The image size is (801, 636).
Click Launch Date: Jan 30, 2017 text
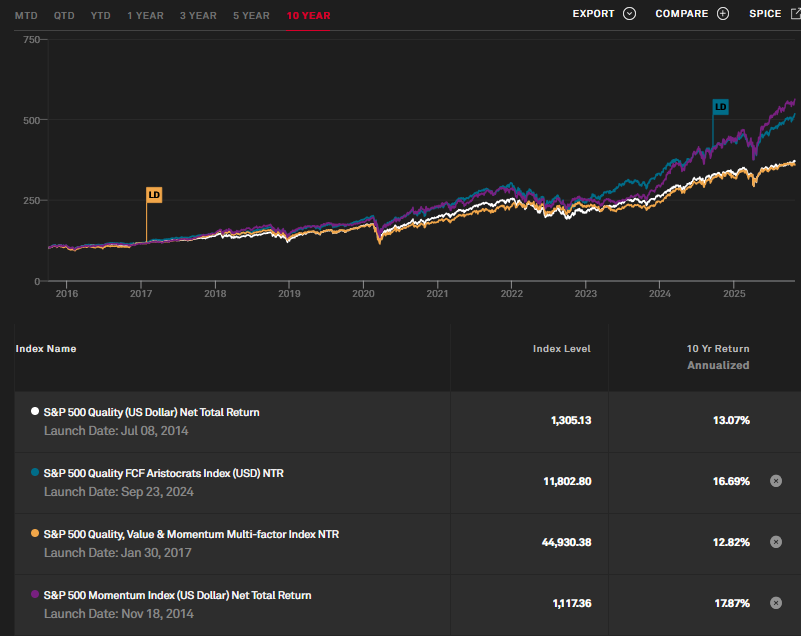(117, 553)
